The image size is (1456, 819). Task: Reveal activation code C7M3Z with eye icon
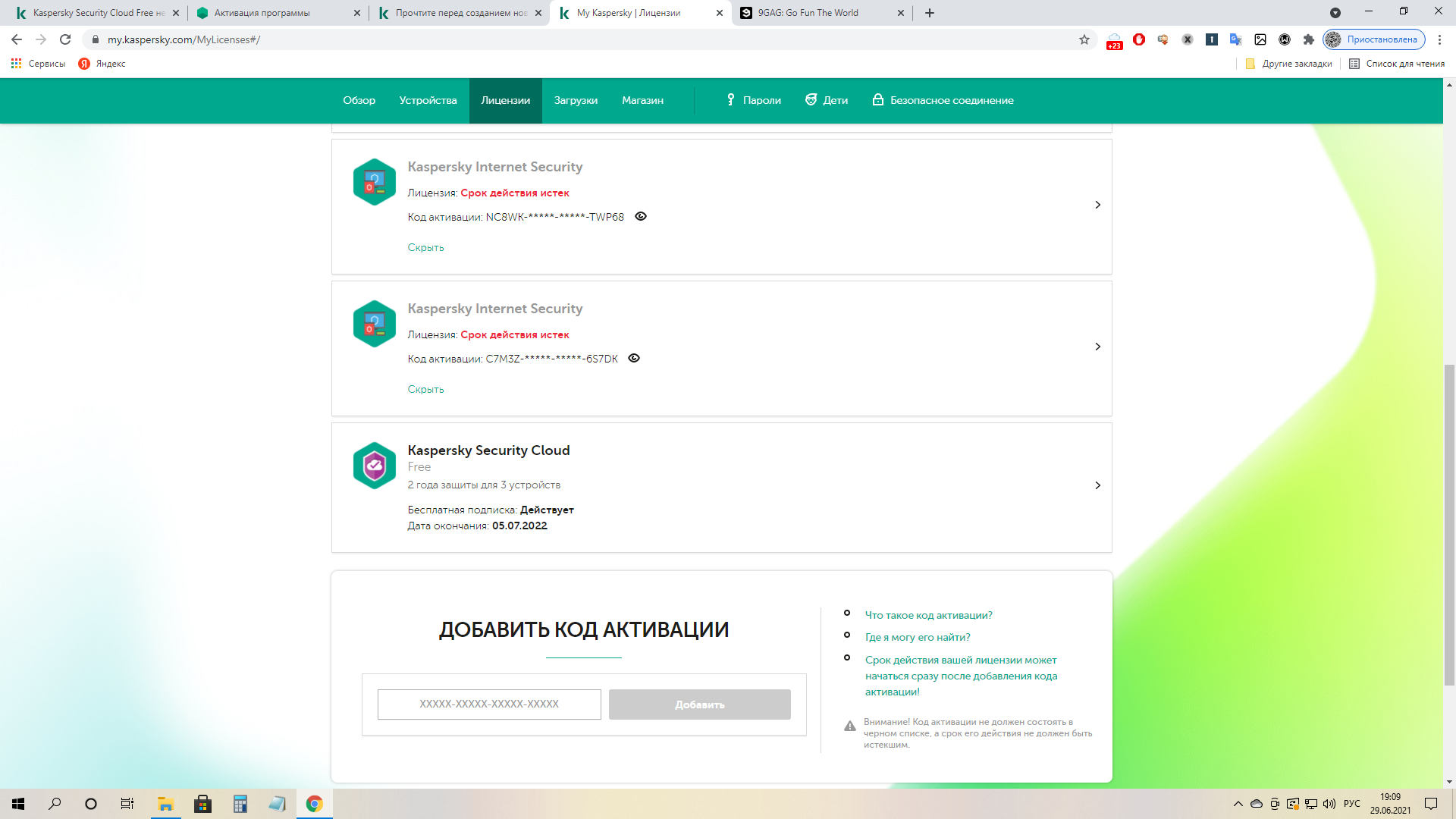(634, 358)
